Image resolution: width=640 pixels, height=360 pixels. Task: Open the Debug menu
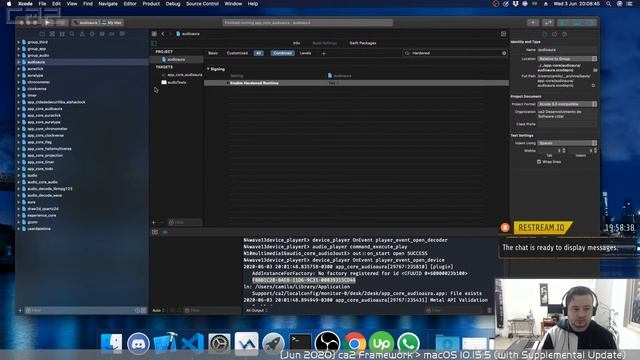pos(173,4)
